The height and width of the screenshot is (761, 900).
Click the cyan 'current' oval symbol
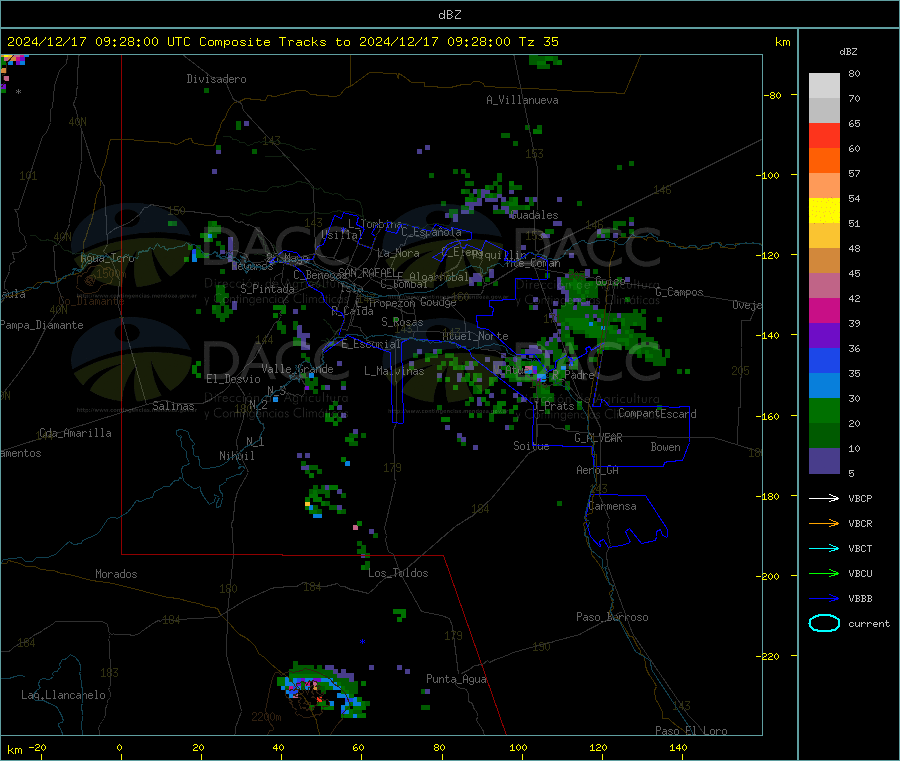pos(824,623)
